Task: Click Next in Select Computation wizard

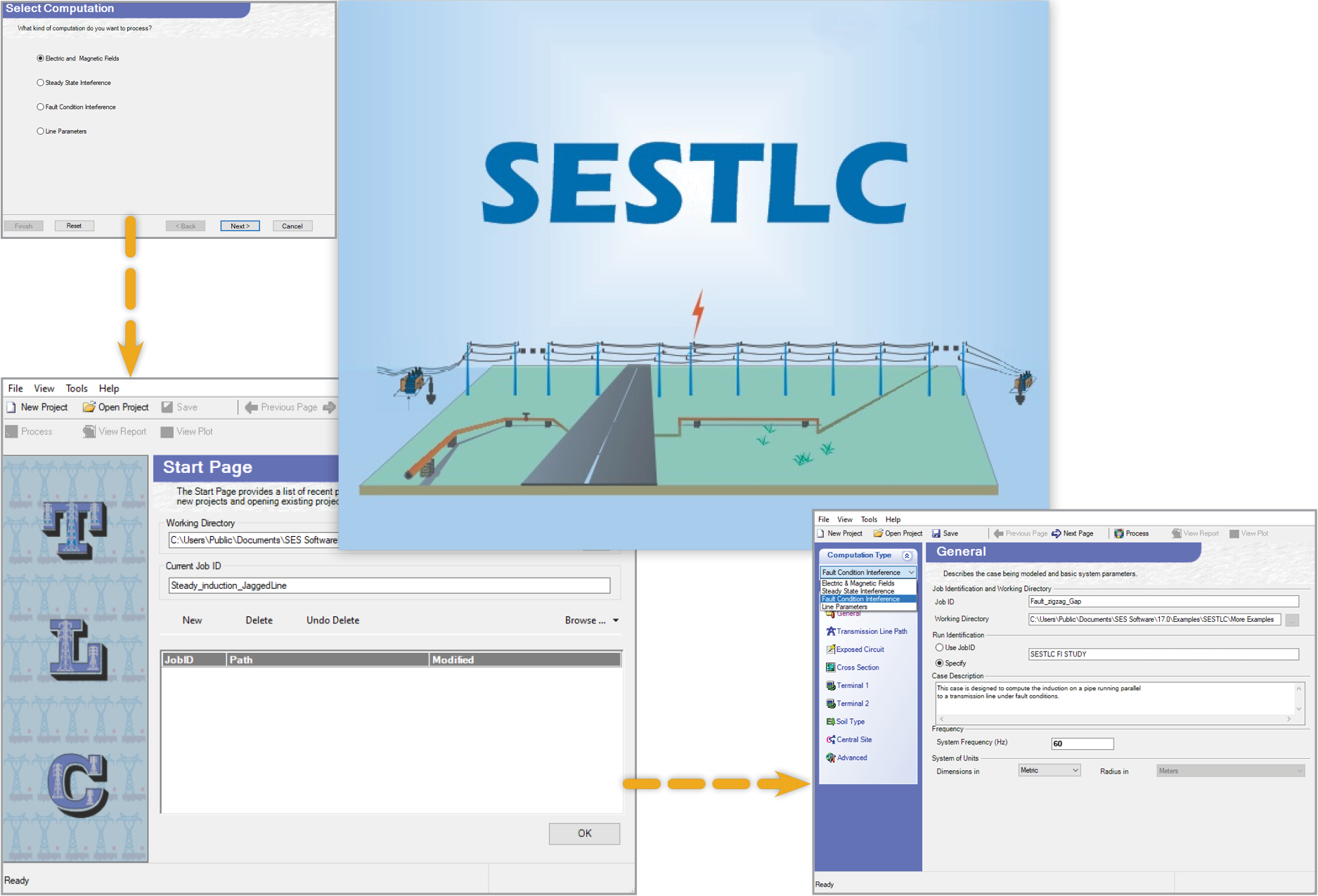Action: 240,226
